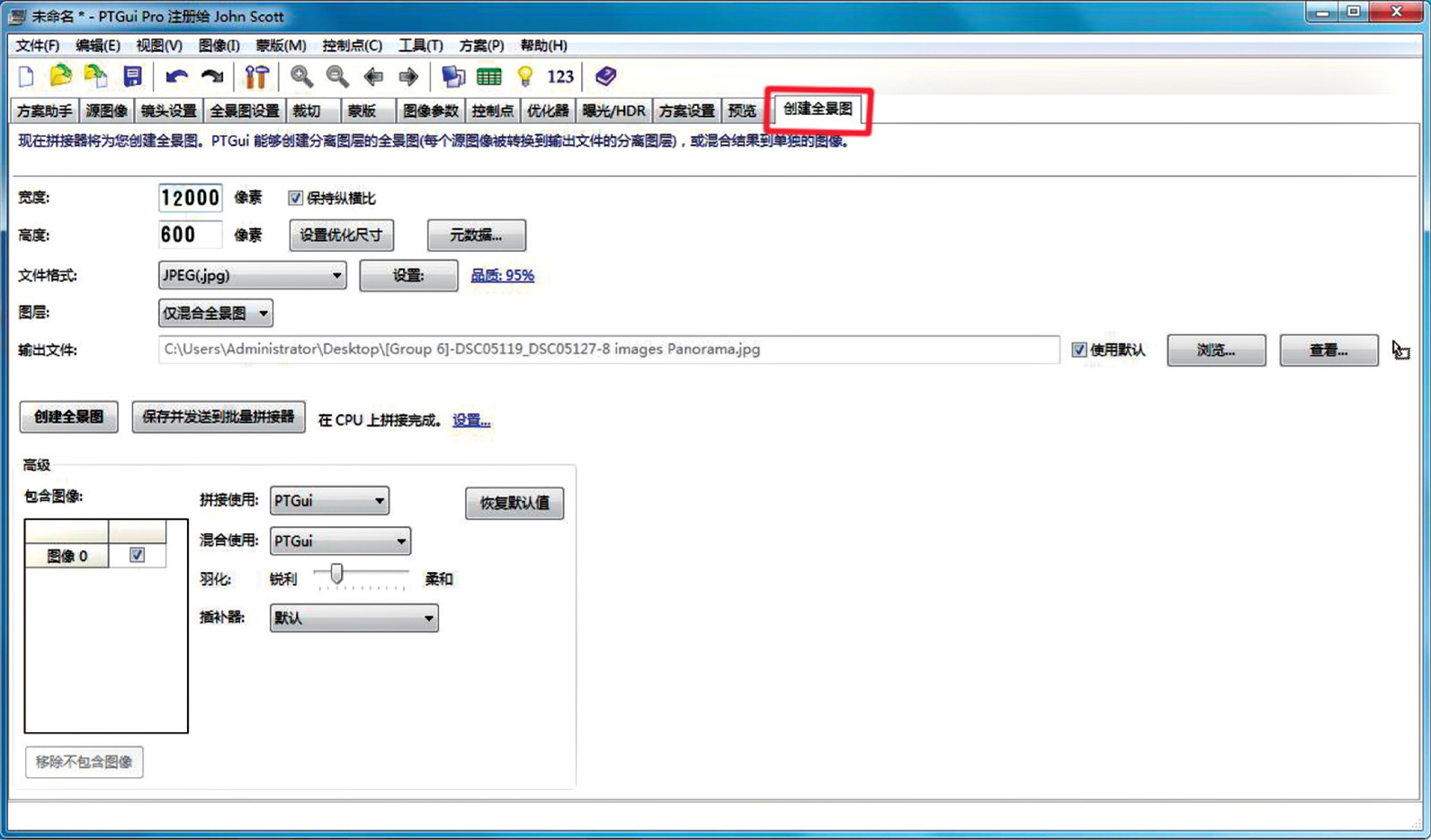Image resolution: width=1431 pixels, height=840 pixels.
Task: Zoom out with the magnifier minus icon
Action: pos(337,76)
